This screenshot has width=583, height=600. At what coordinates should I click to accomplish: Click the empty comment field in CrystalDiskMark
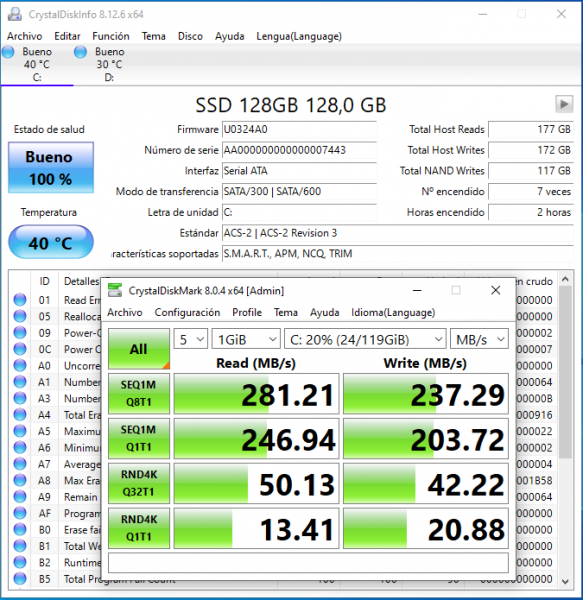coord(308,562)
